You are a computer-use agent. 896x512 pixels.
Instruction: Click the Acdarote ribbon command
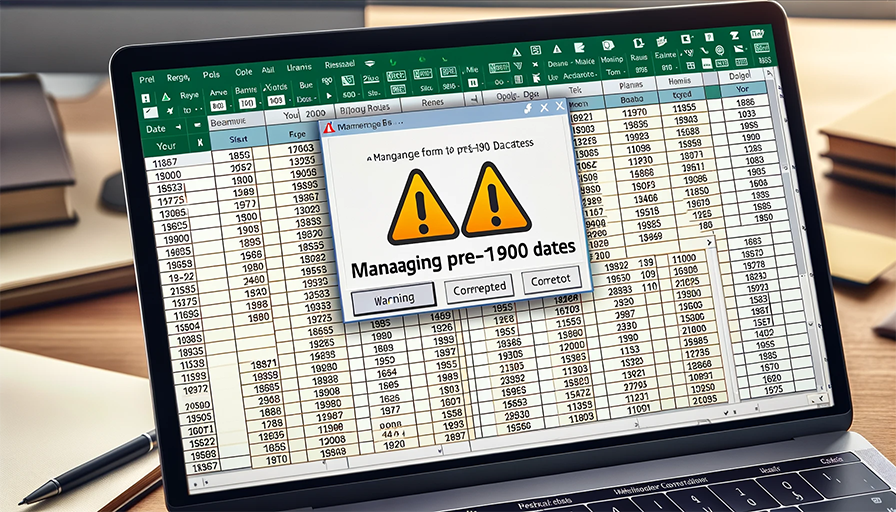[579, 75]
